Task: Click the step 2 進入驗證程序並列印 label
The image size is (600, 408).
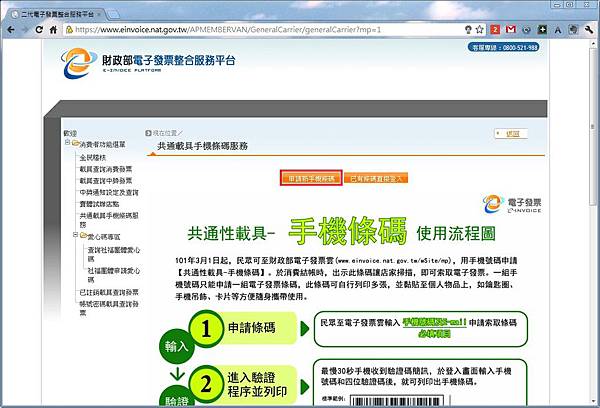Action: [257, 385]
